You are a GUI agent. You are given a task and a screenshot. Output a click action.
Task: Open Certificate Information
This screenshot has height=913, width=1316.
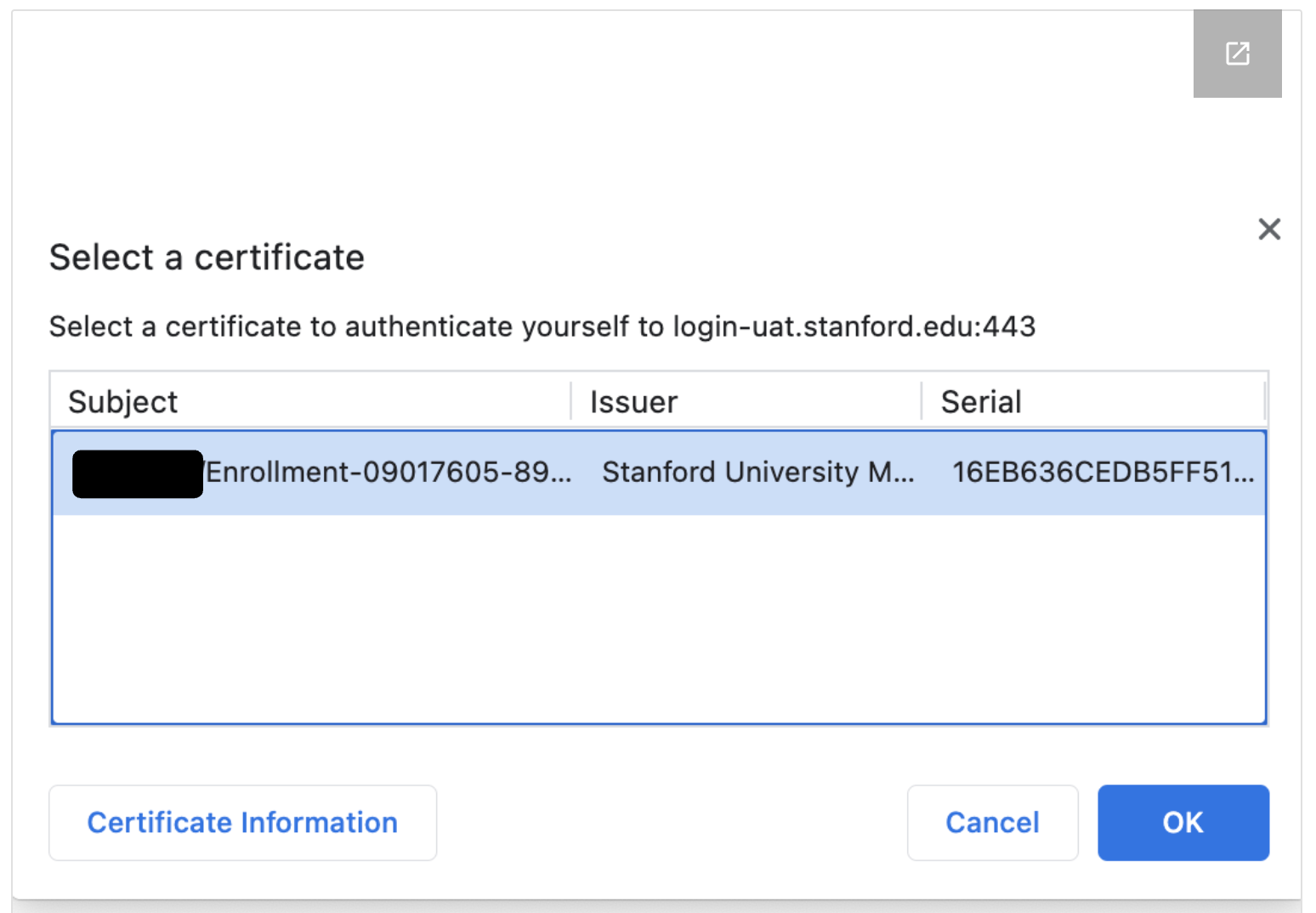point(242,822)
